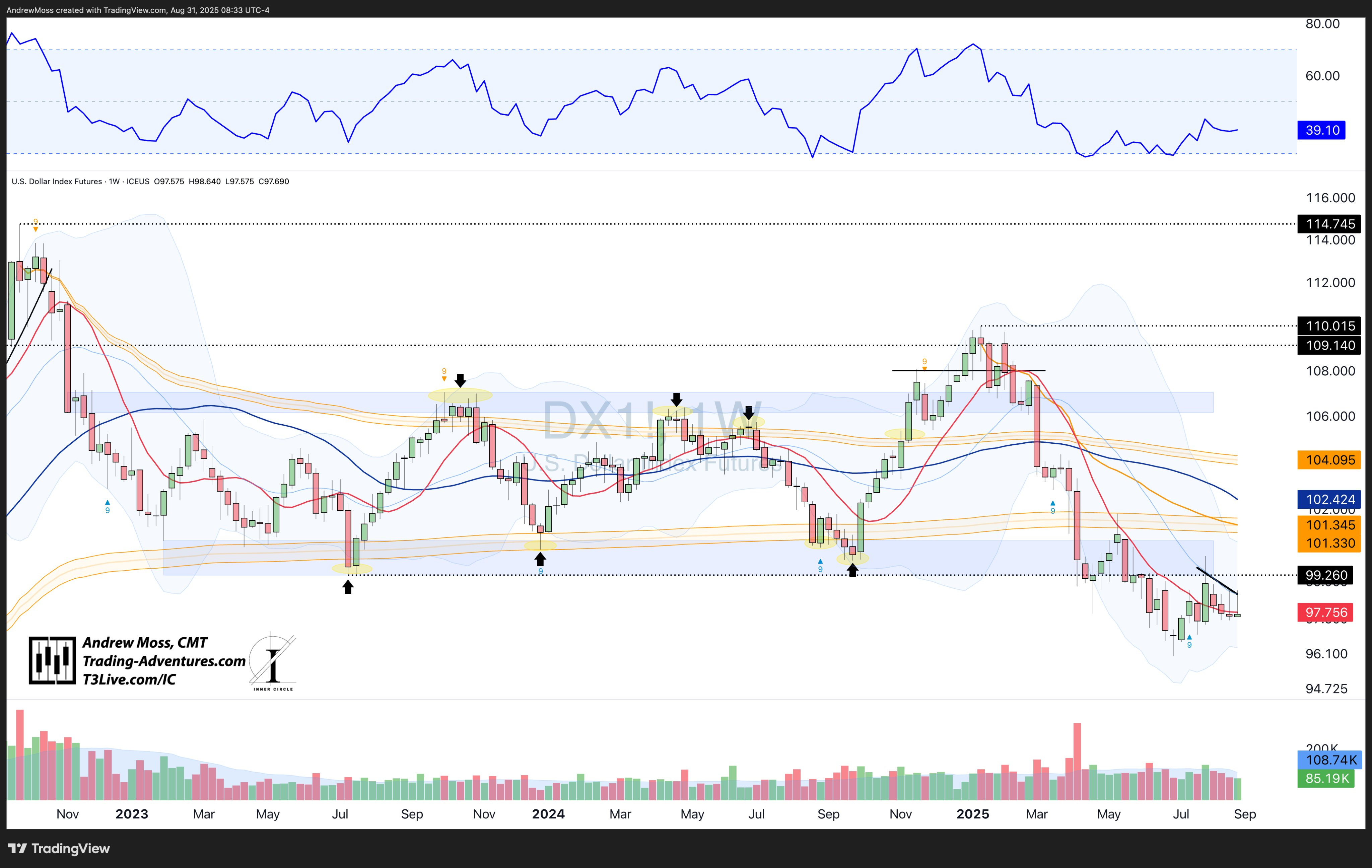Click the red 97.756 moving average label
Viewport: 1372px width, 868px height.
pyautogui.click(x=1326, y=612)
